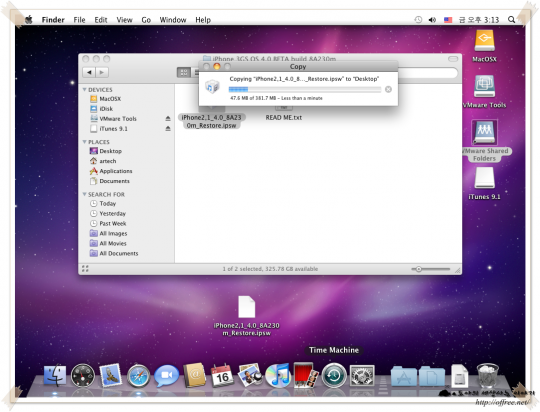The width and height of the screenshot is (540, 412).
Task: Open Time Machine menu bar icon
Action: tap(418, 20)
